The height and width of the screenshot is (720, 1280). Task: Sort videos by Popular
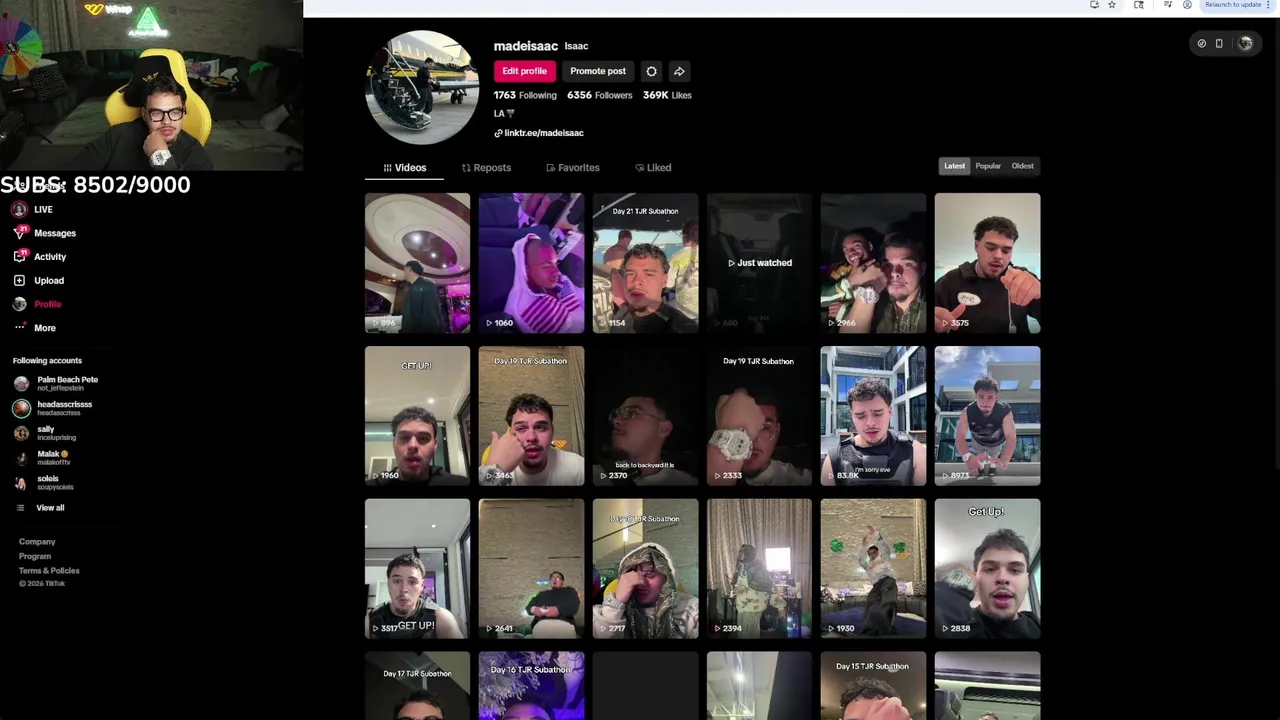[988, 166]
